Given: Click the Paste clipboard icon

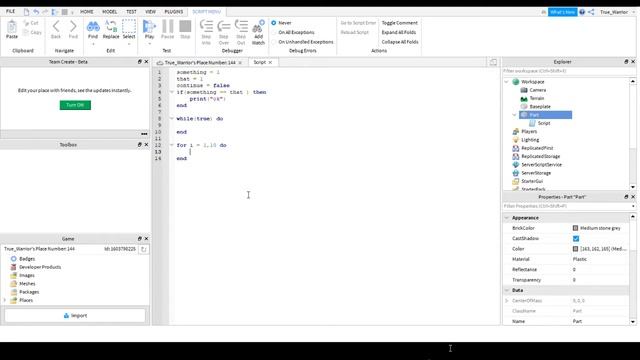Looking at the screenshot, I should (12, 27).
